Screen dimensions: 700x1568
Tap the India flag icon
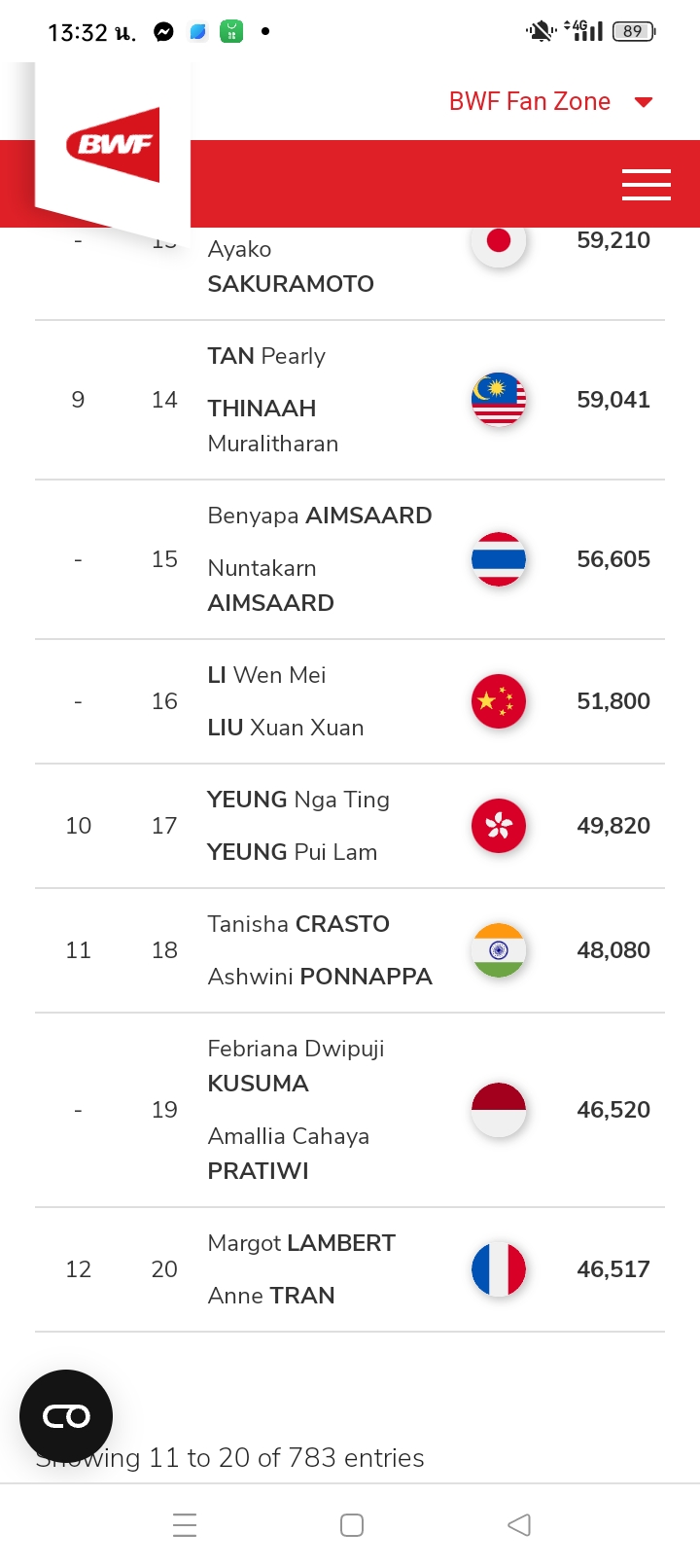click(x=499, y=950)
